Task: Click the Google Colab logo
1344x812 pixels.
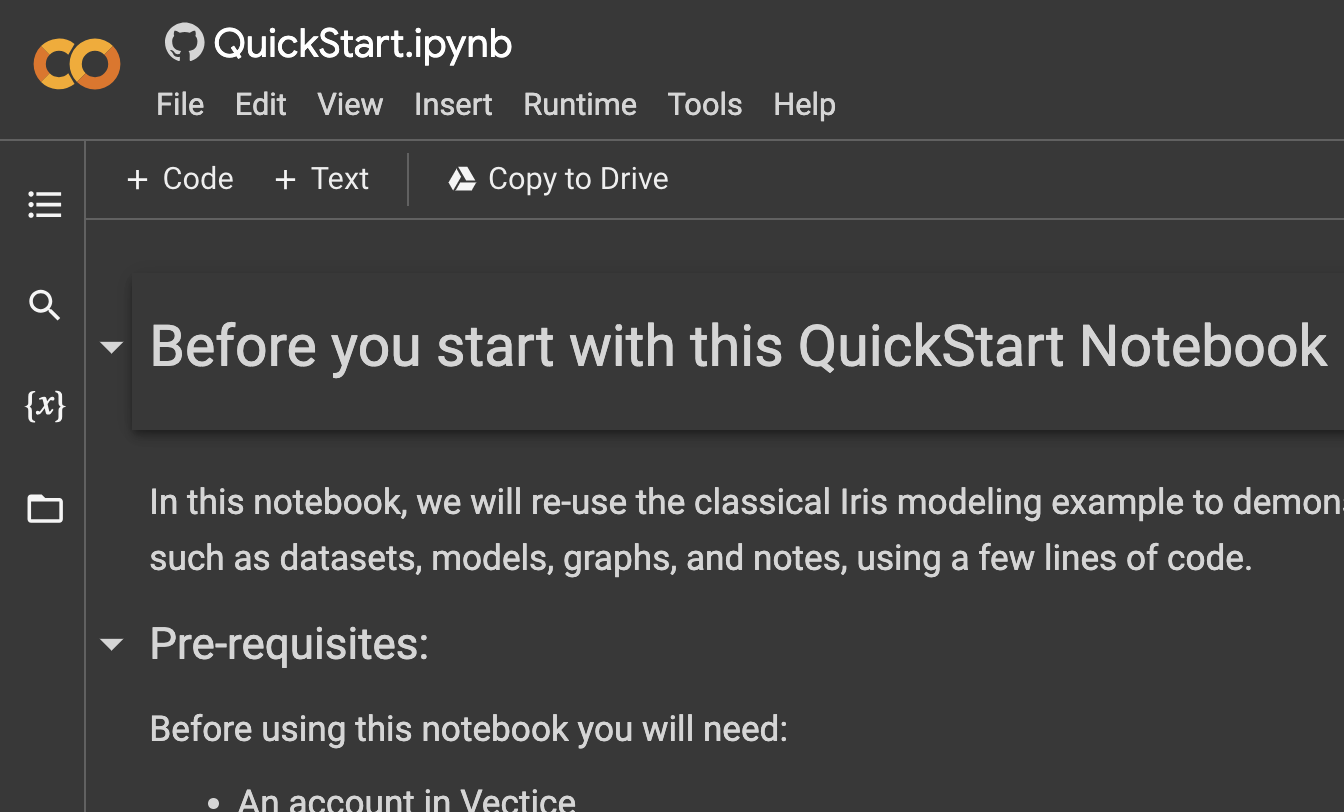Action: point(77,65)
